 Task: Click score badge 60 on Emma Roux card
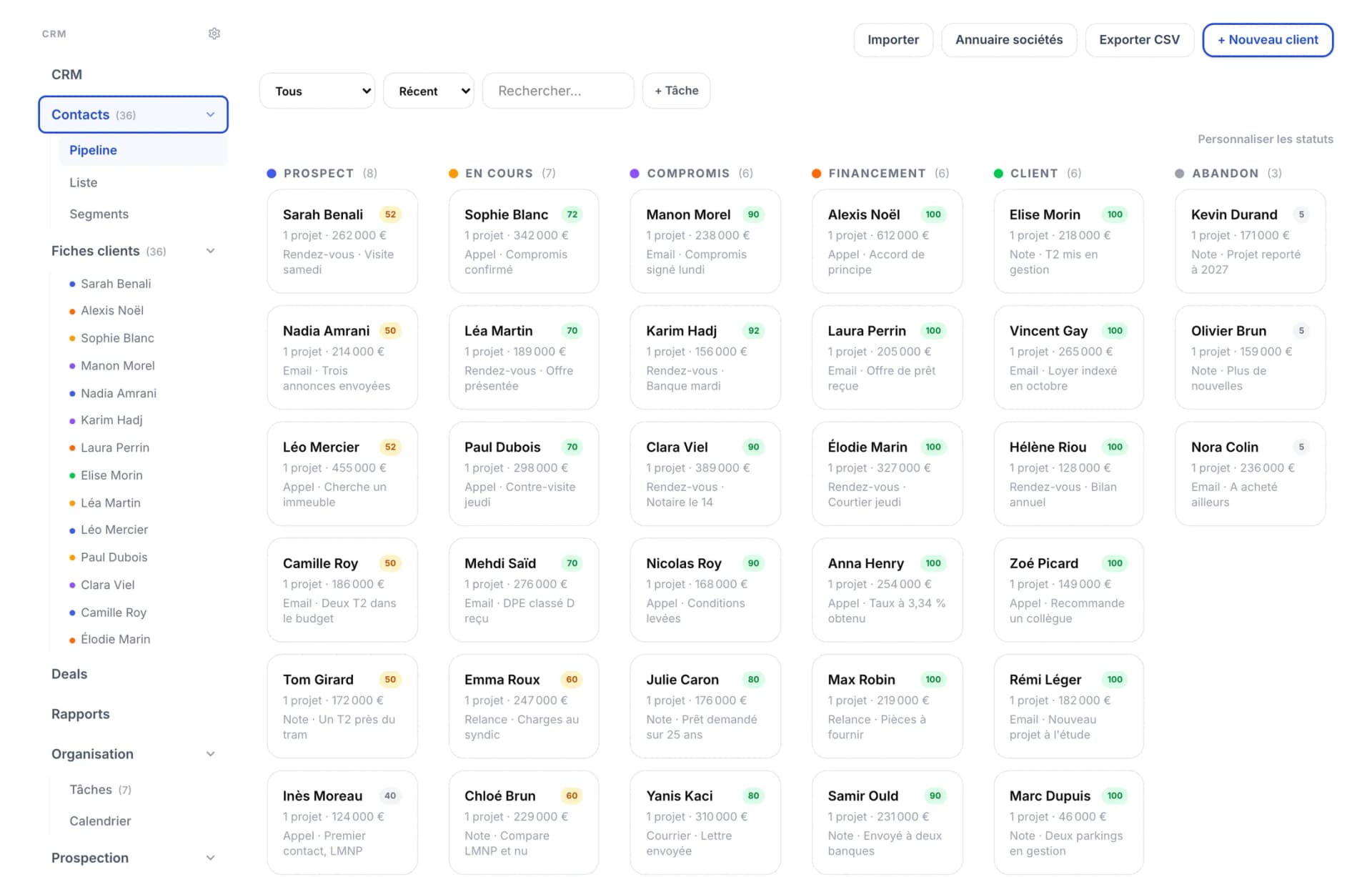[x=572, y=680]
